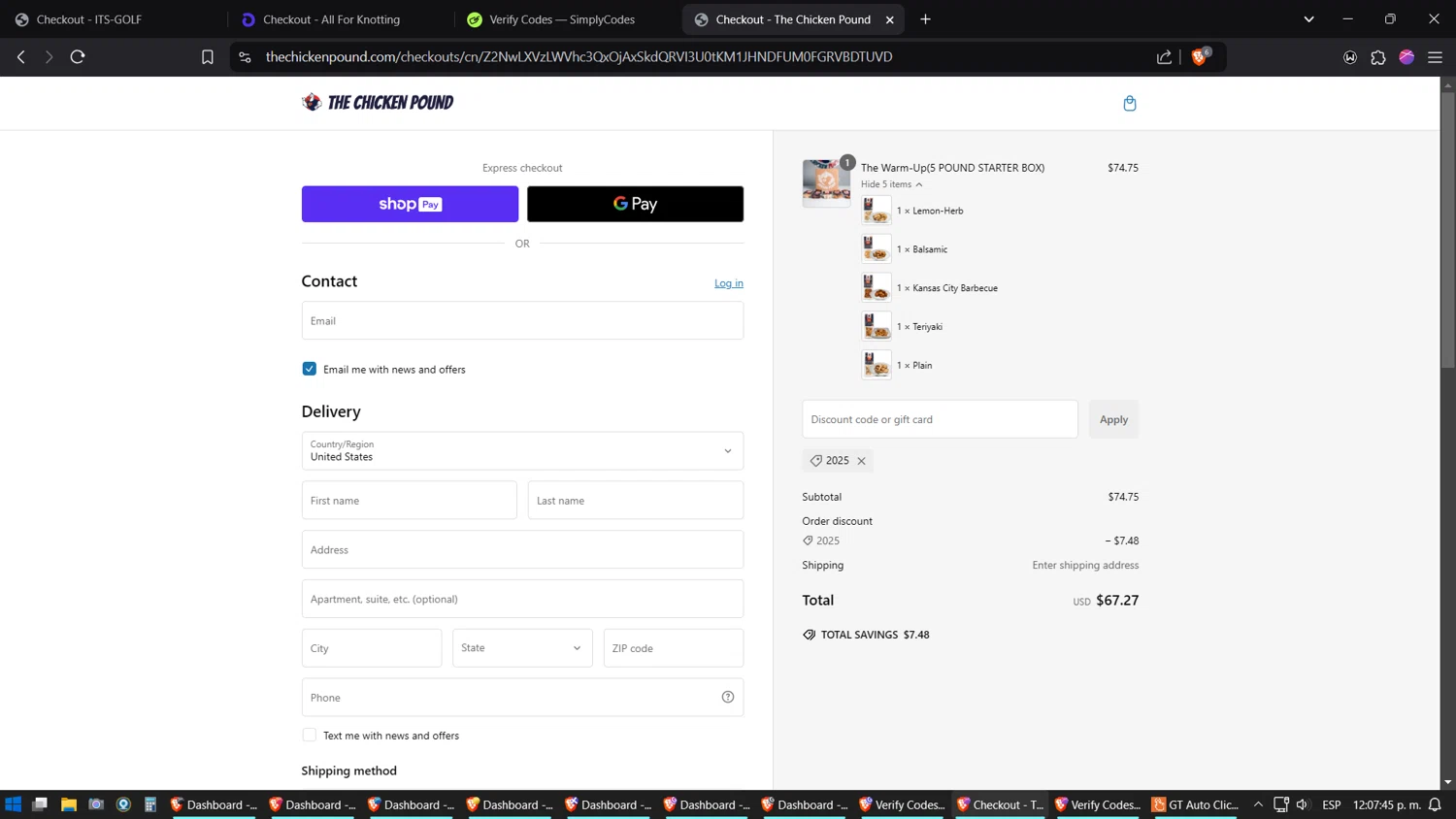The image size is (1456, 819).
Task: Click the Kansas City Barbecue thumbnail
Action: (876, 288)
